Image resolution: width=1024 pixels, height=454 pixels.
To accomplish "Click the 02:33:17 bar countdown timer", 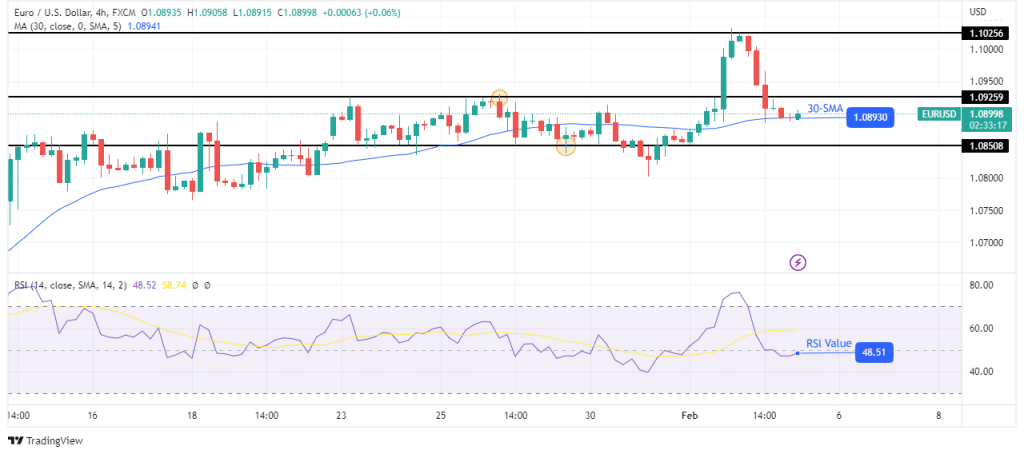I will [985, 125].
